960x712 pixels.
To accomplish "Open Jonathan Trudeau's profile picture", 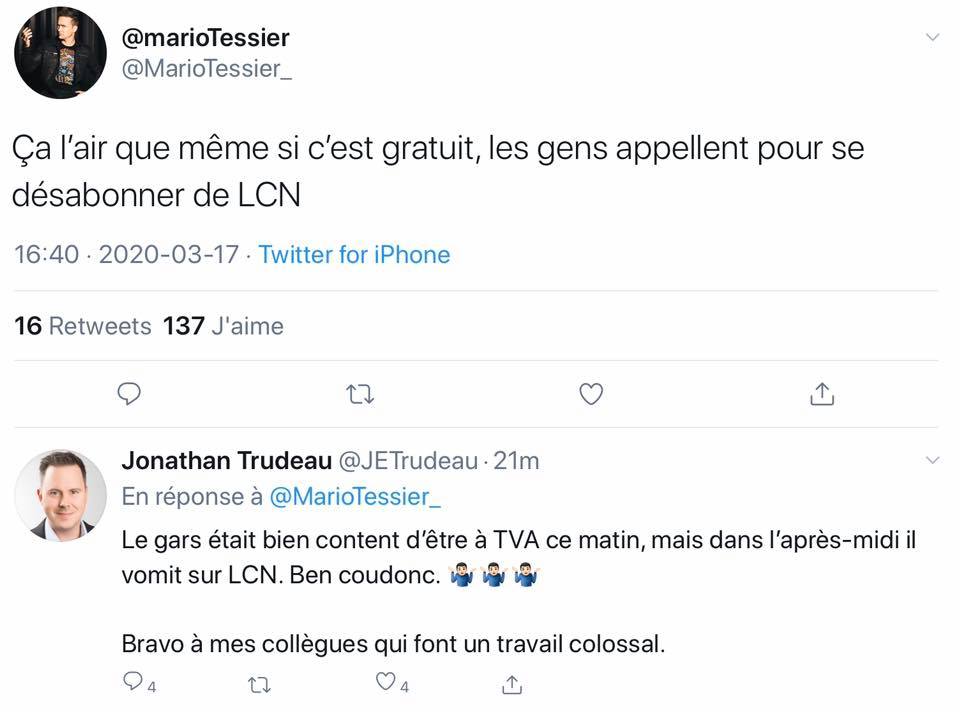I will 60,496.
